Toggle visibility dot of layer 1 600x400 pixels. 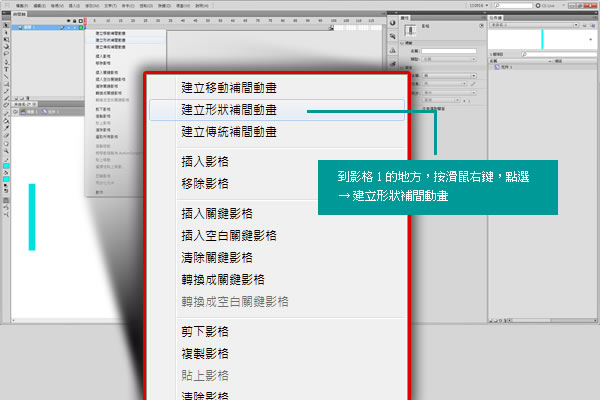click(68, 28)
